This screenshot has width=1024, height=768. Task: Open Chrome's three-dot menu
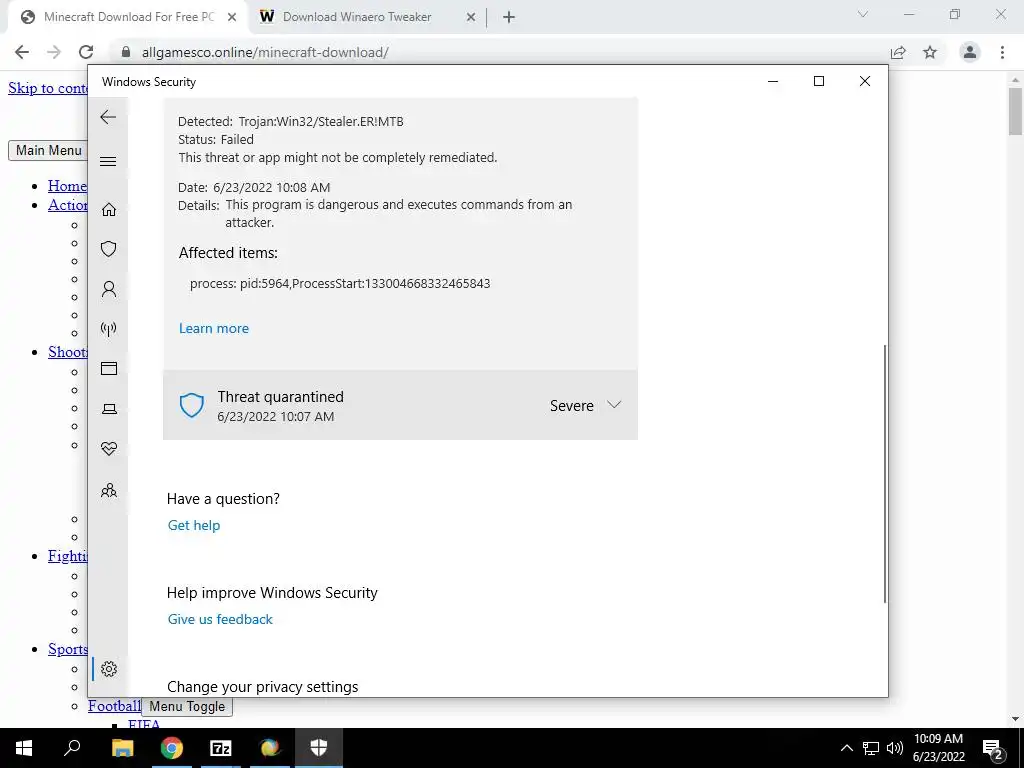1002,52
